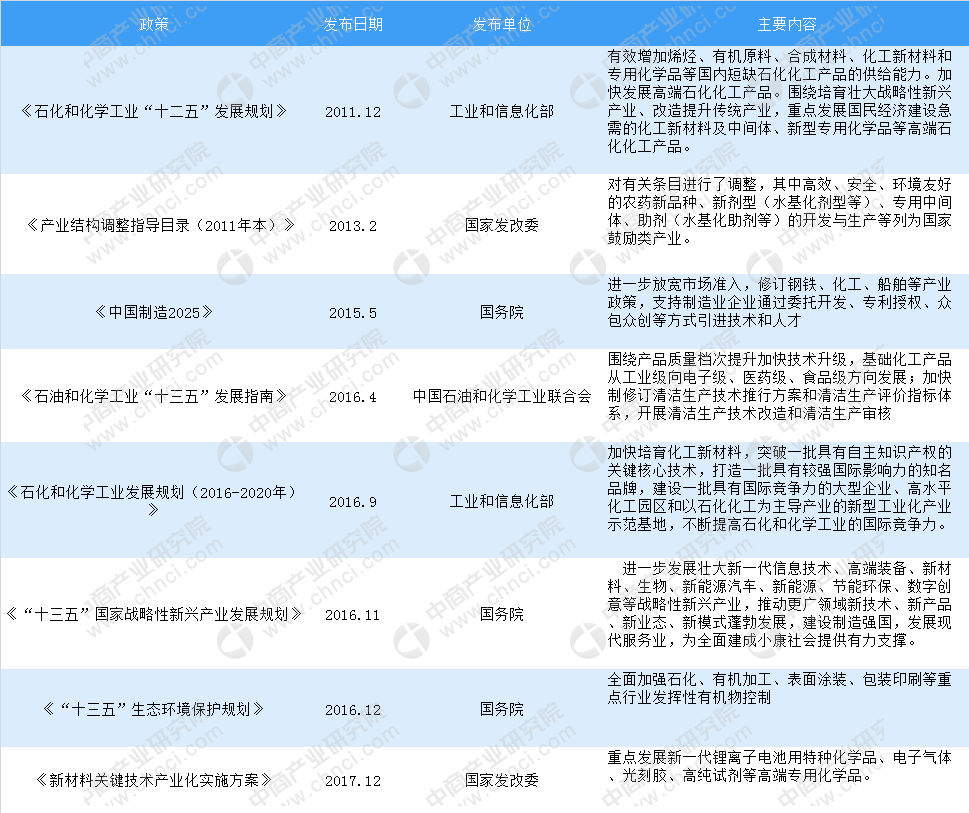Click content starting 加快培育化工新材料

[779, 488]
